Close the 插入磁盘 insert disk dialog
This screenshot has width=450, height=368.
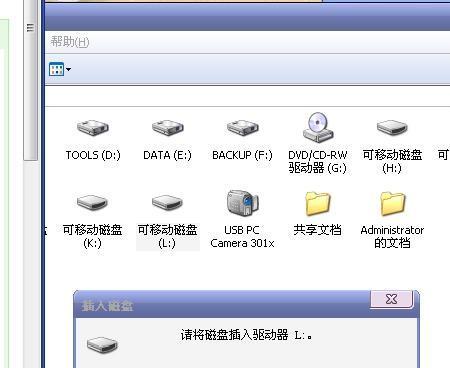(x=391, y=299)
